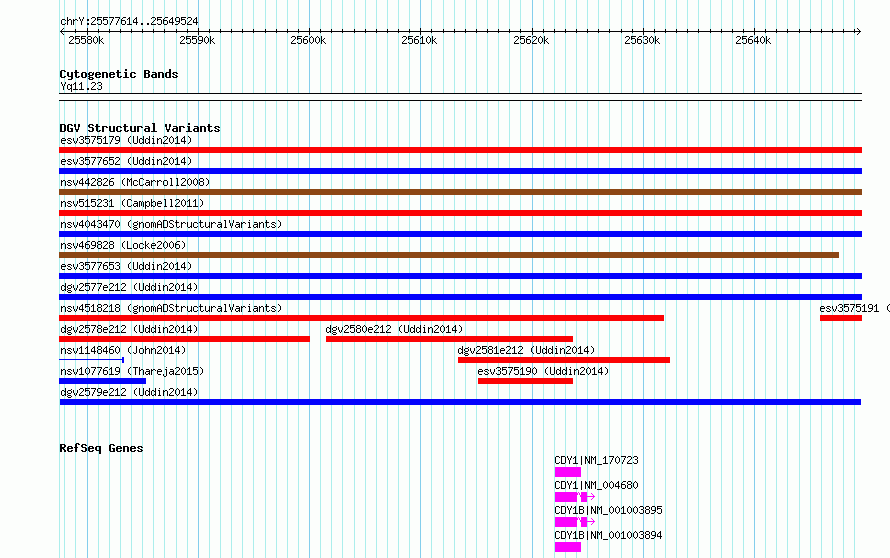This screenshot has height=558, width=890.
Task: Click the thin blue nsv1148460 feature line
Action: (91, 360)
